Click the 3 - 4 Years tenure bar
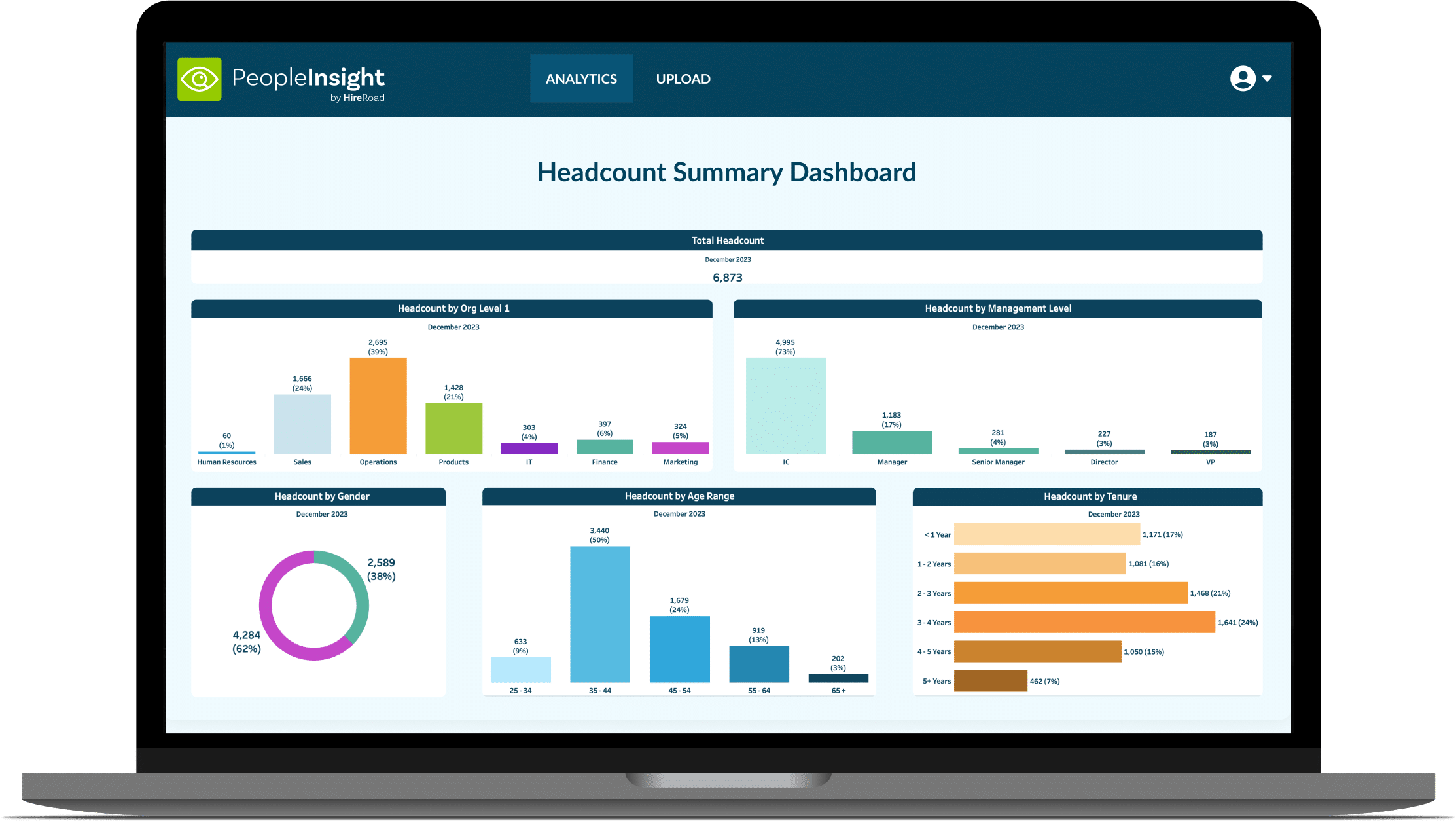1456x821 pixels. click(1084, 622)
